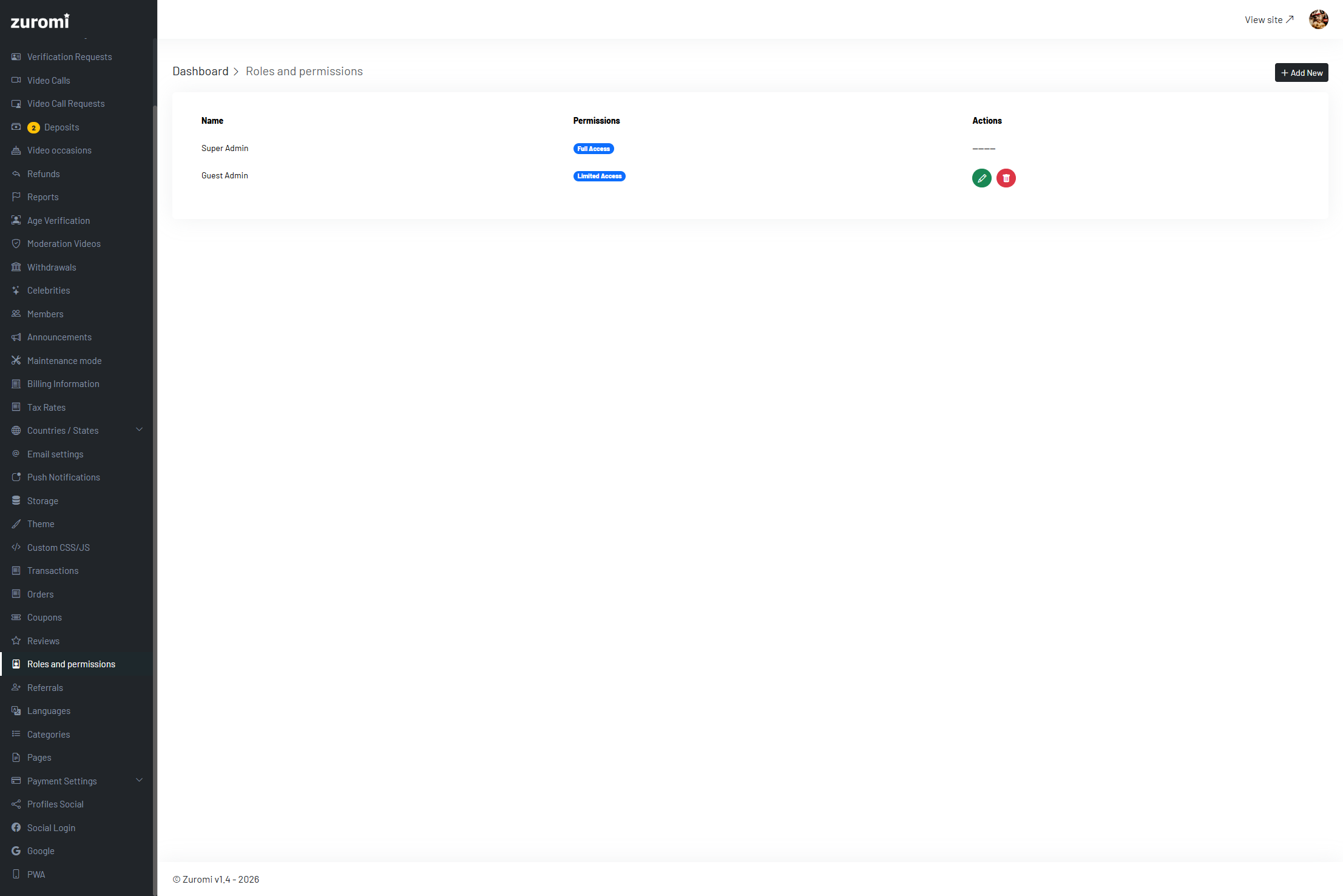Click the Social Login Facebook icon
This screenshot has height=896, width=1343.
16,827
